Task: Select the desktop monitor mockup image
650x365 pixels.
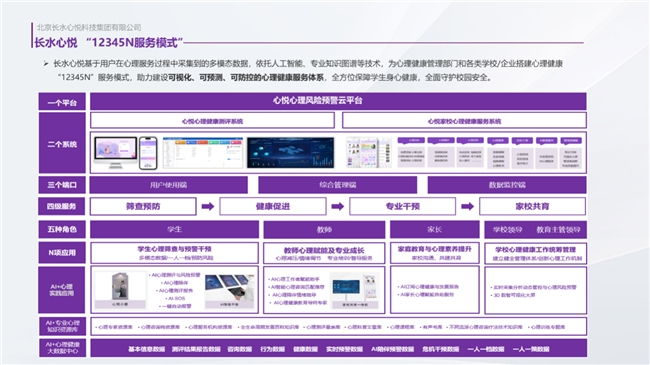Action: [x=115, y=153]
